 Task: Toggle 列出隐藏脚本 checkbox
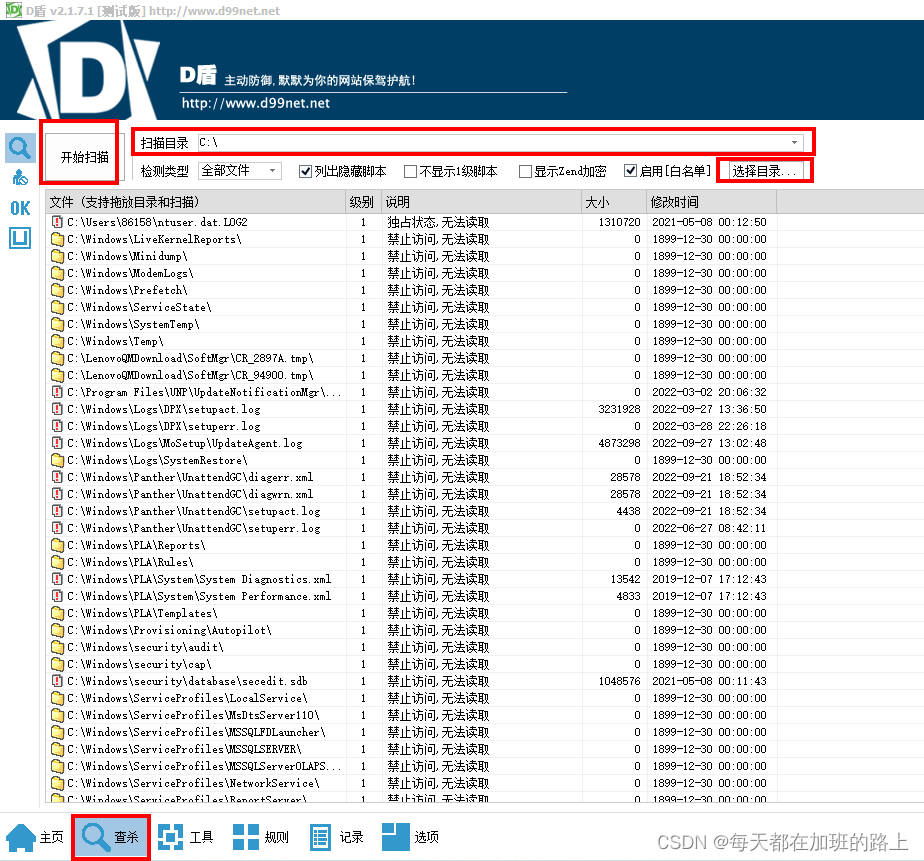(305, 171)
